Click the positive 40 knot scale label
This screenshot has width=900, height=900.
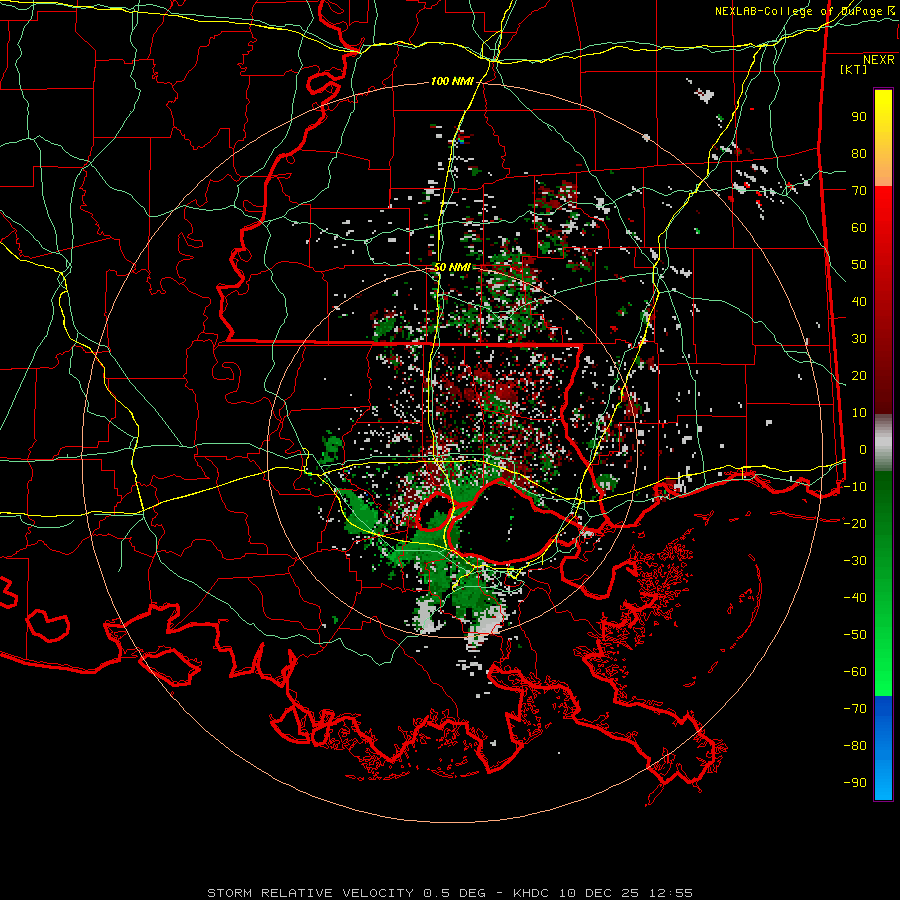tap(859, 301)
